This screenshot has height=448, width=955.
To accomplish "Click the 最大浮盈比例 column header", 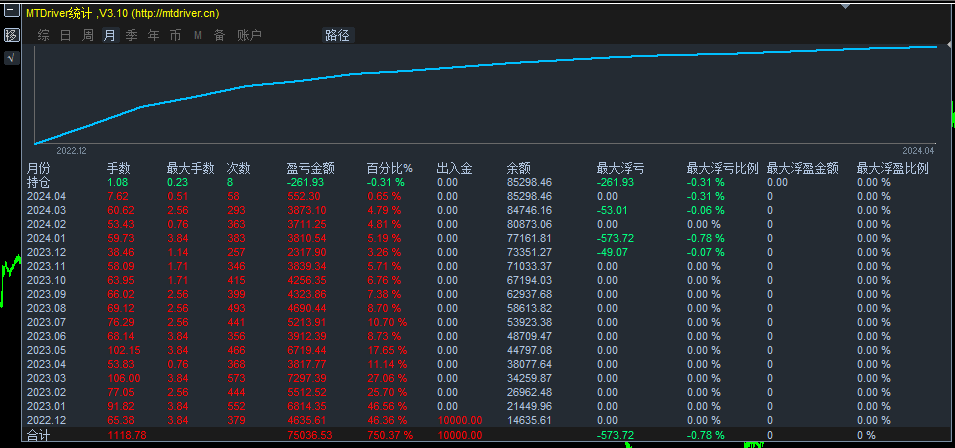I will (x=893, y=169).
